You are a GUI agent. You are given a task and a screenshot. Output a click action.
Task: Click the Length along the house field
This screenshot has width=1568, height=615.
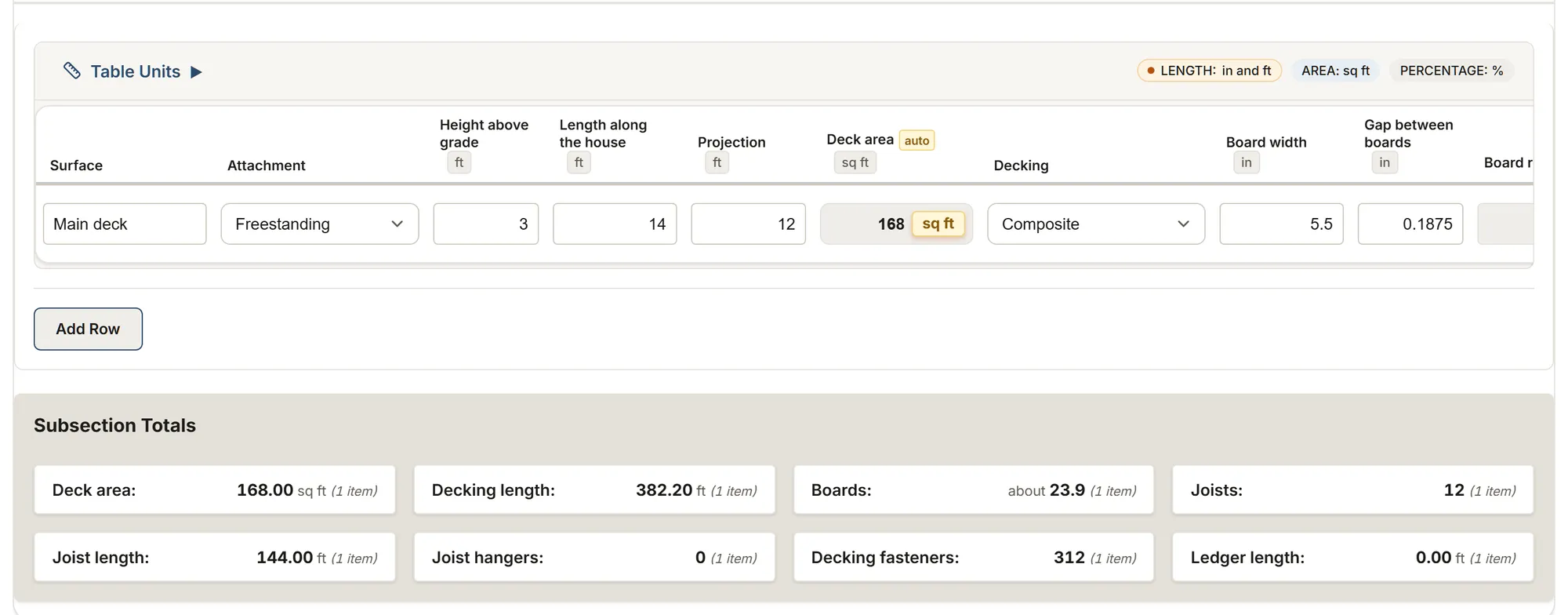tap(615, 224)
